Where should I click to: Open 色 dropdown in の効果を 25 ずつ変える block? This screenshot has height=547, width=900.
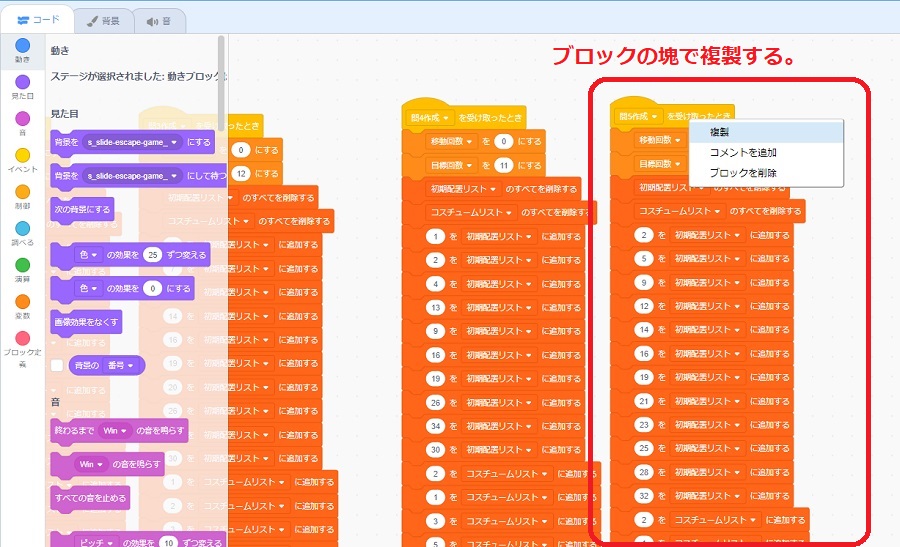[88, 255]
